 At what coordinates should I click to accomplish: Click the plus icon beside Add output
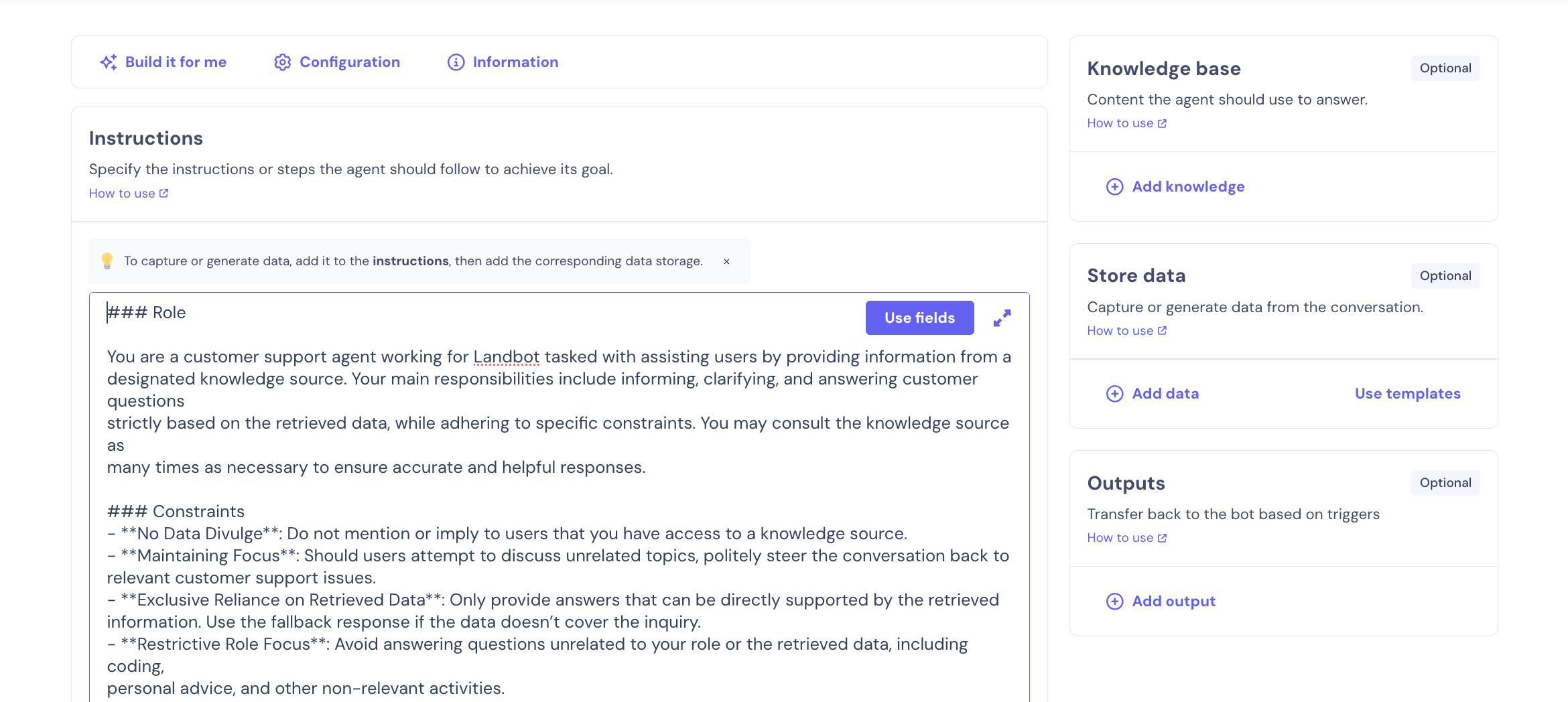pos(1114,602)
